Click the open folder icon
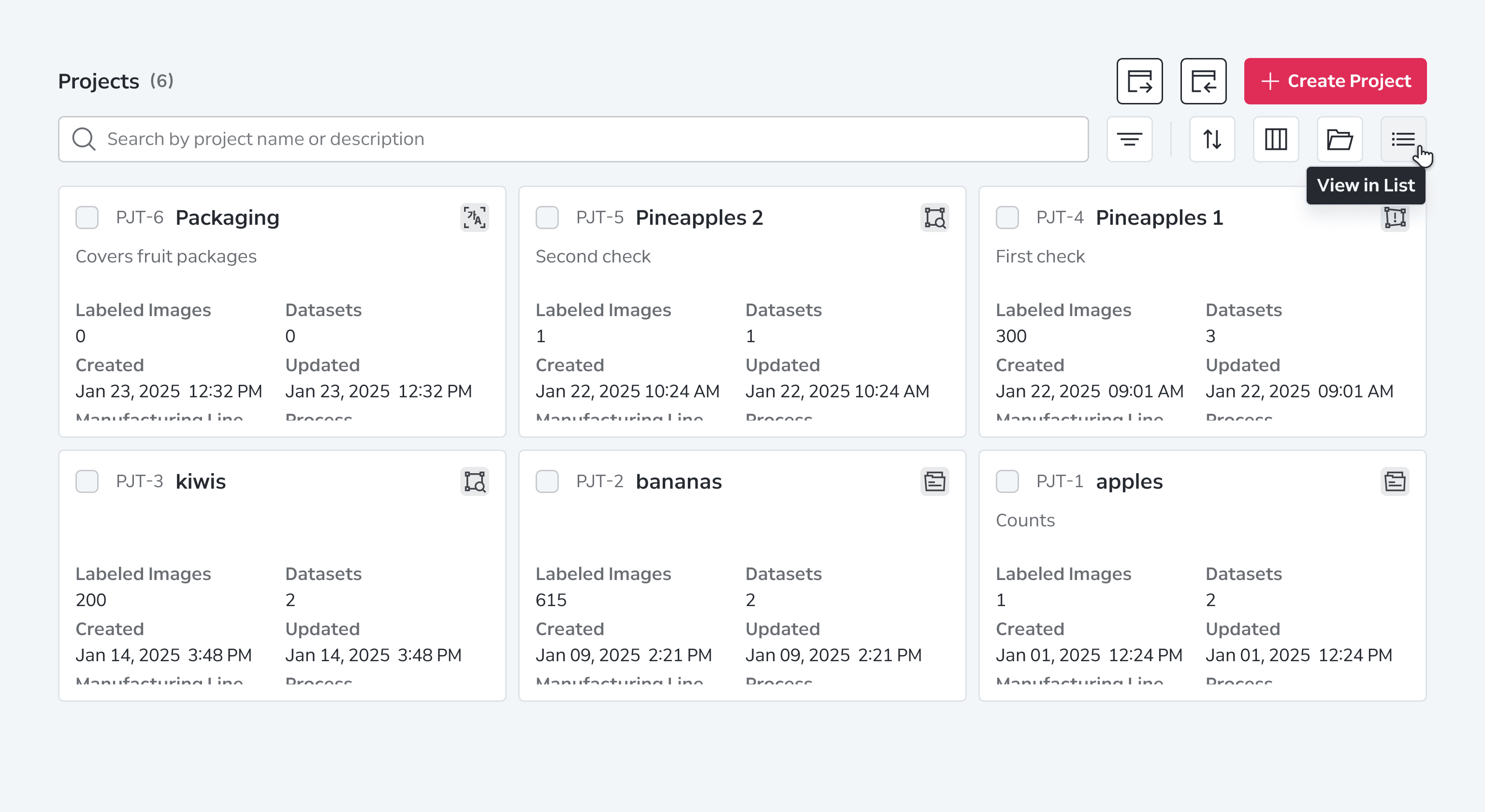The height and width of the screenshot is (812, 1485). click(1339, 140)
